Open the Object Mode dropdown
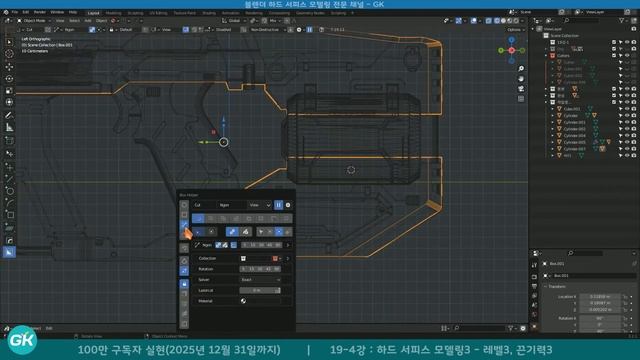The width and height of the screenshot is (640, 360). 34,20
